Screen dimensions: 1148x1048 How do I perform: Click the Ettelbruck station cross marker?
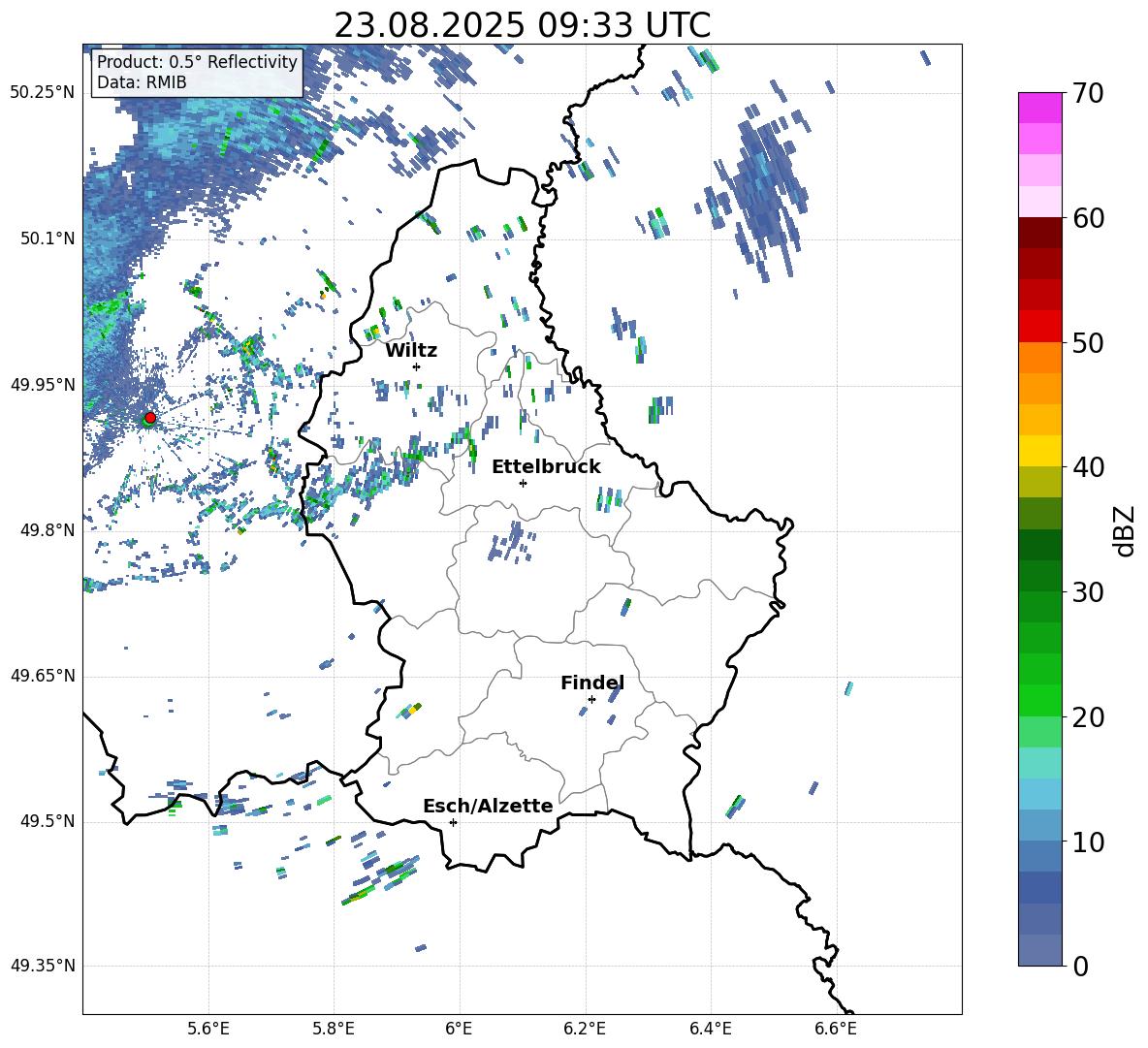tap(523, 483)
